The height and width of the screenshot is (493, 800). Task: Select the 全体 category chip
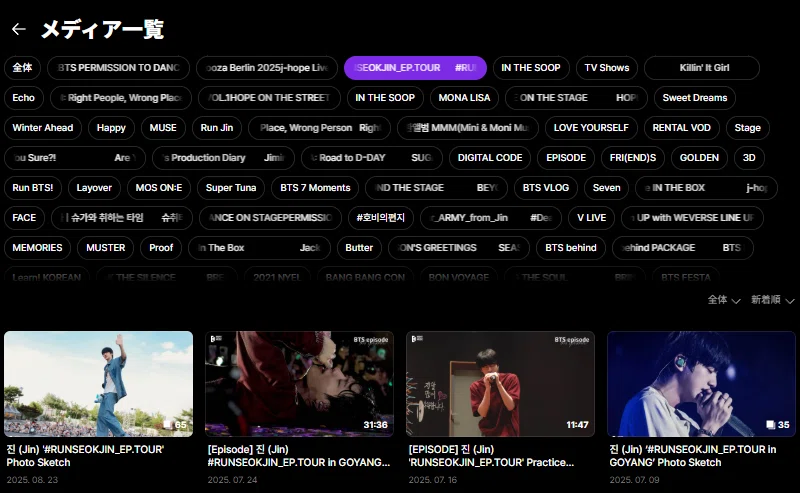[22, 68]
